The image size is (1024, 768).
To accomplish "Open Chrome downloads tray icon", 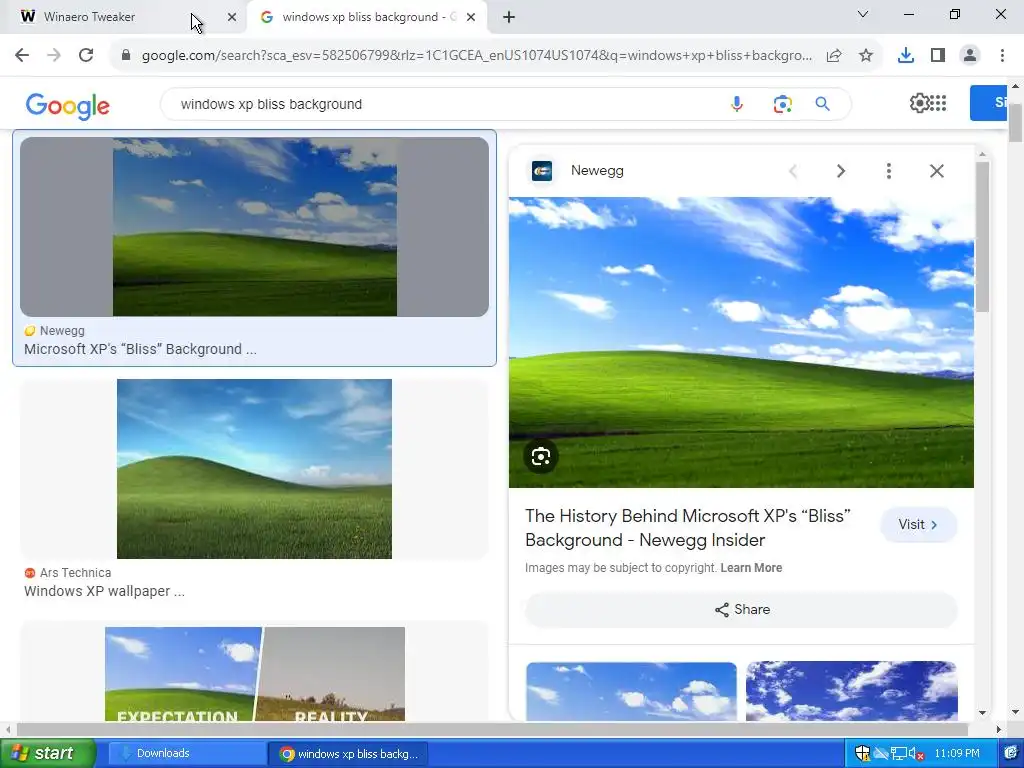I will 906,56.
